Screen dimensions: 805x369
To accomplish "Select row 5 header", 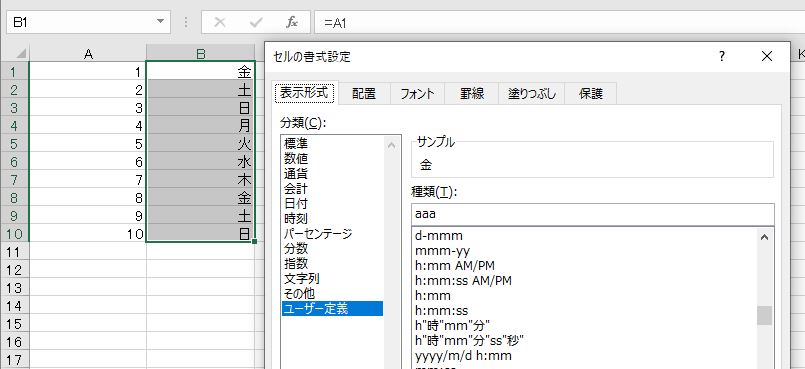I will (14, 144).
